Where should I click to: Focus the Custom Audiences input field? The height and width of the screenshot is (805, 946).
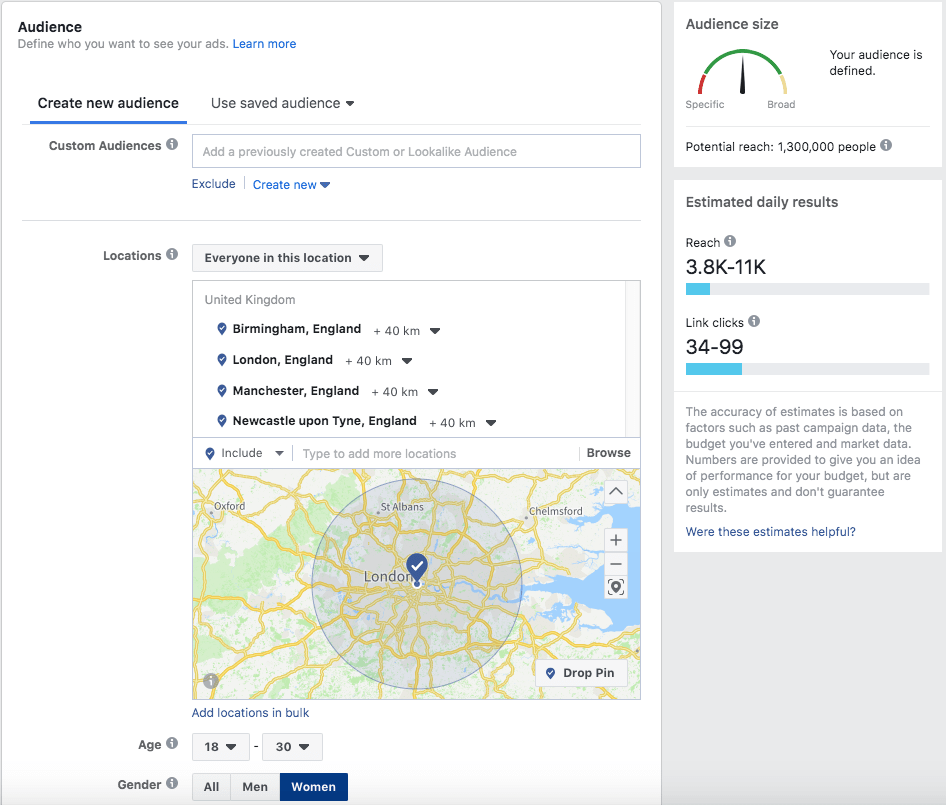click(416, 151)
